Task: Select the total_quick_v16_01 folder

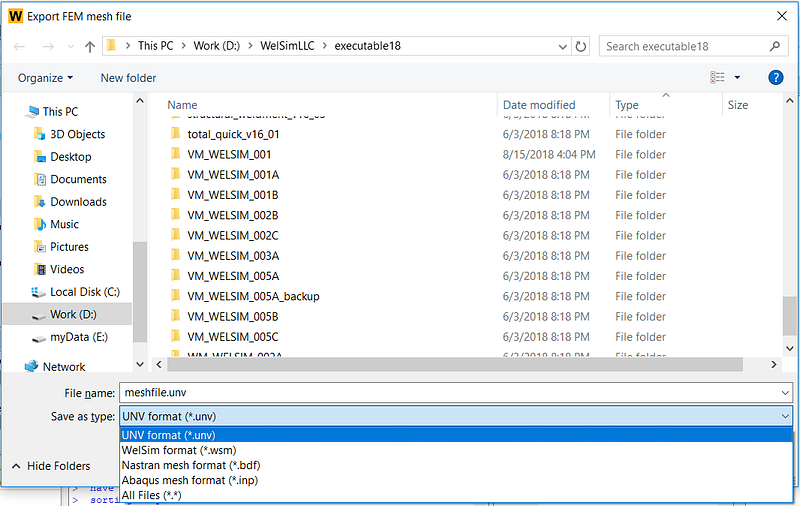Action: click(233, 134)
